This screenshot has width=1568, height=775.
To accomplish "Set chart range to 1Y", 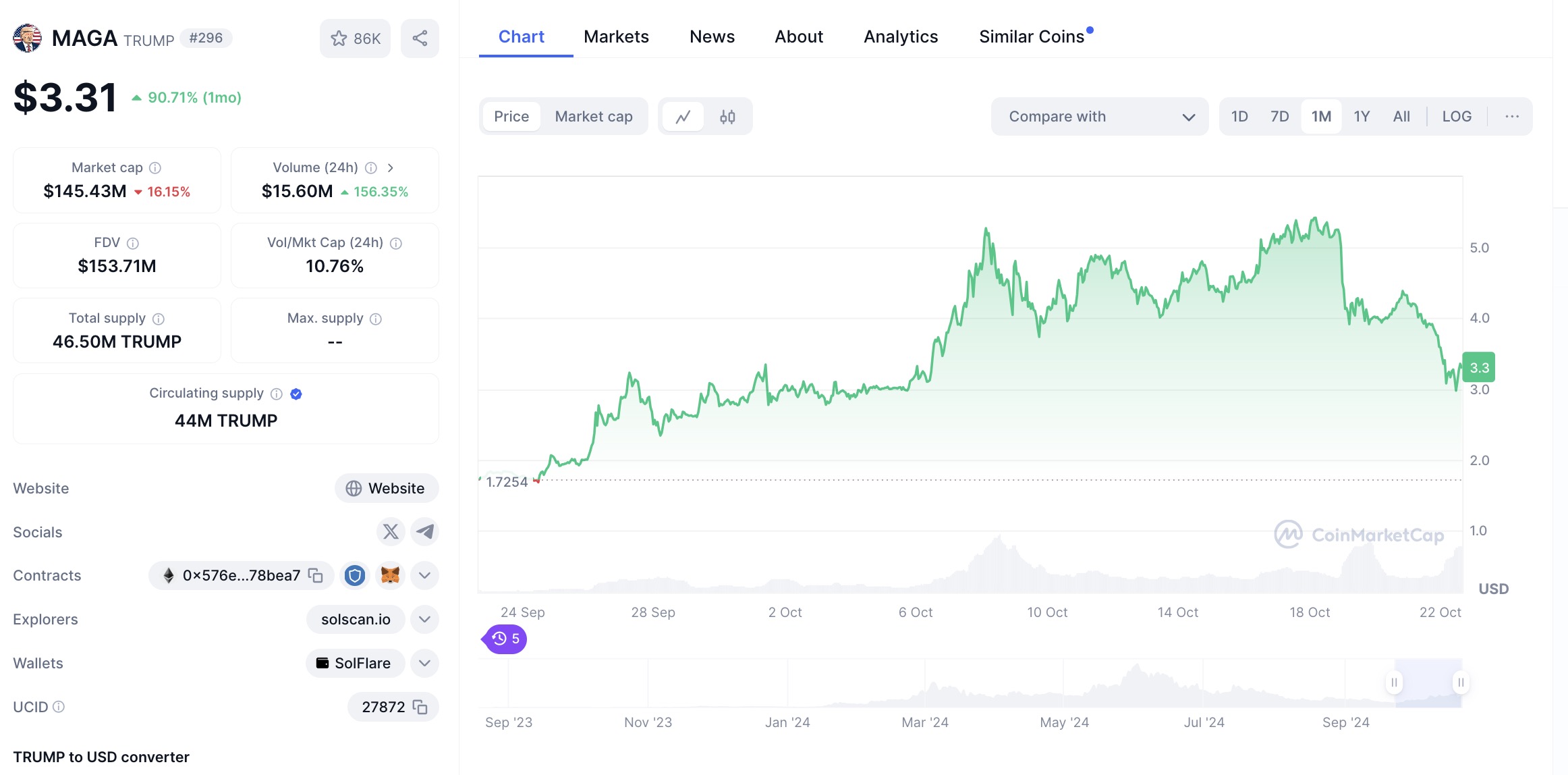I will click(x=1362, y=117).
